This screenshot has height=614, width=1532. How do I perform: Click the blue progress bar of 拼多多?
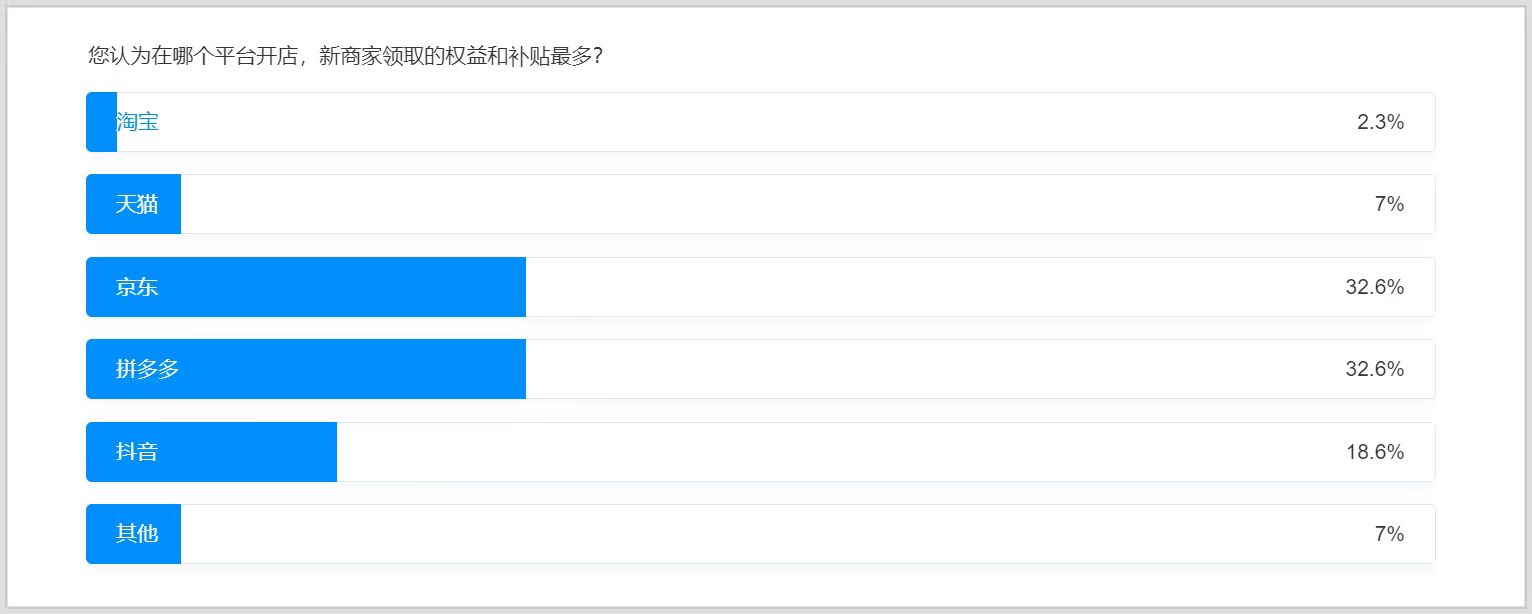(x=306, y=369)
